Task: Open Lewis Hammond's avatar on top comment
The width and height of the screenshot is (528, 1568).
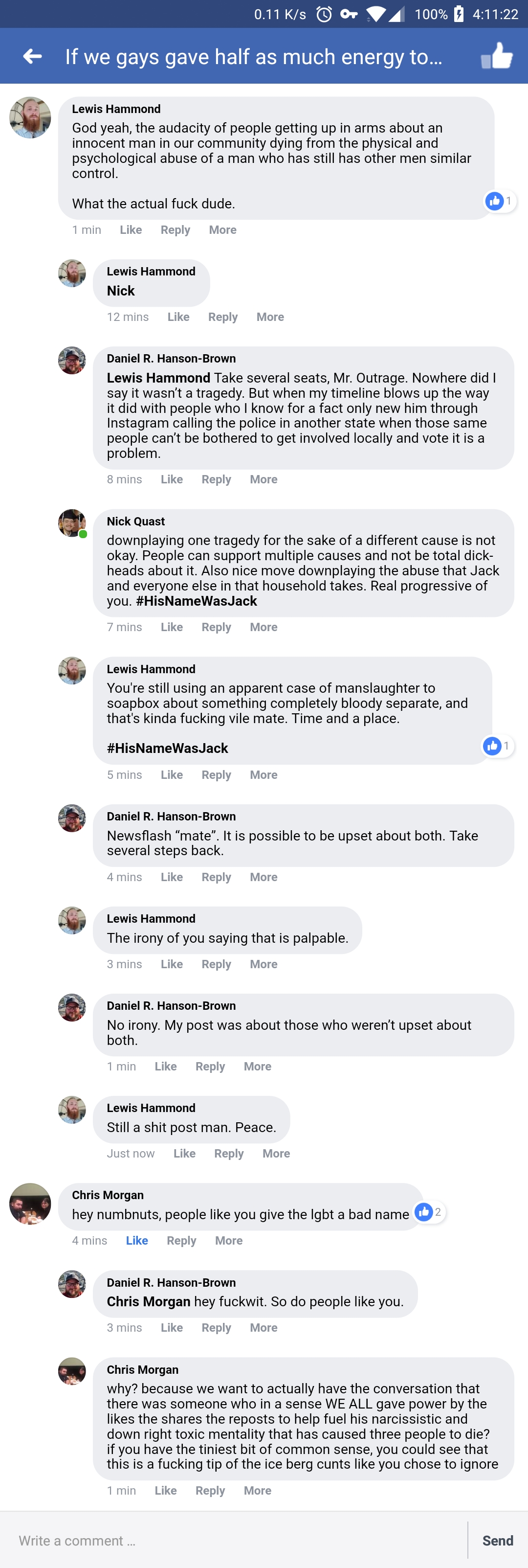Action: [30, 117]
